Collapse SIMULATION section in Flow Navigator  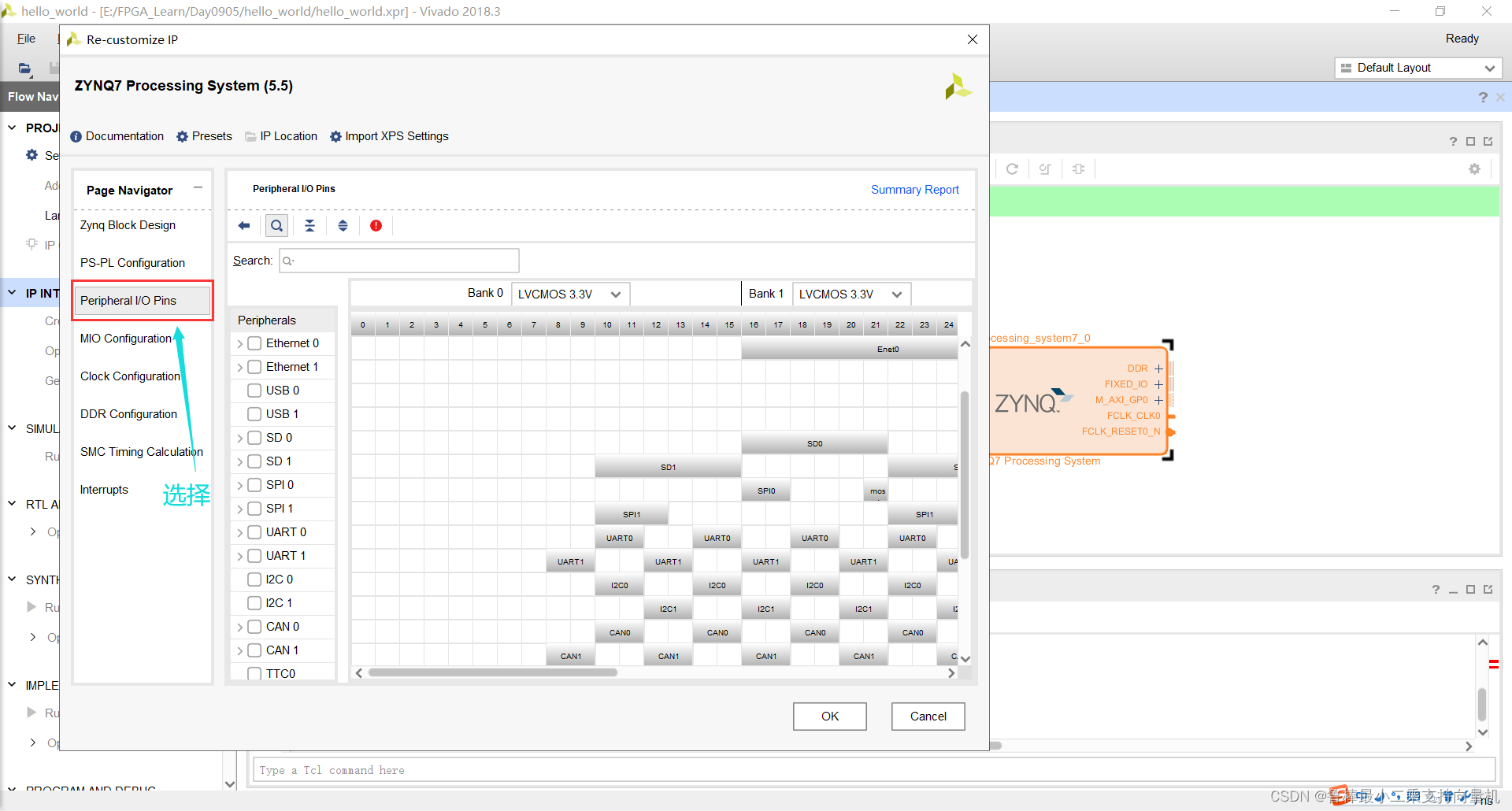pos(12,428)
